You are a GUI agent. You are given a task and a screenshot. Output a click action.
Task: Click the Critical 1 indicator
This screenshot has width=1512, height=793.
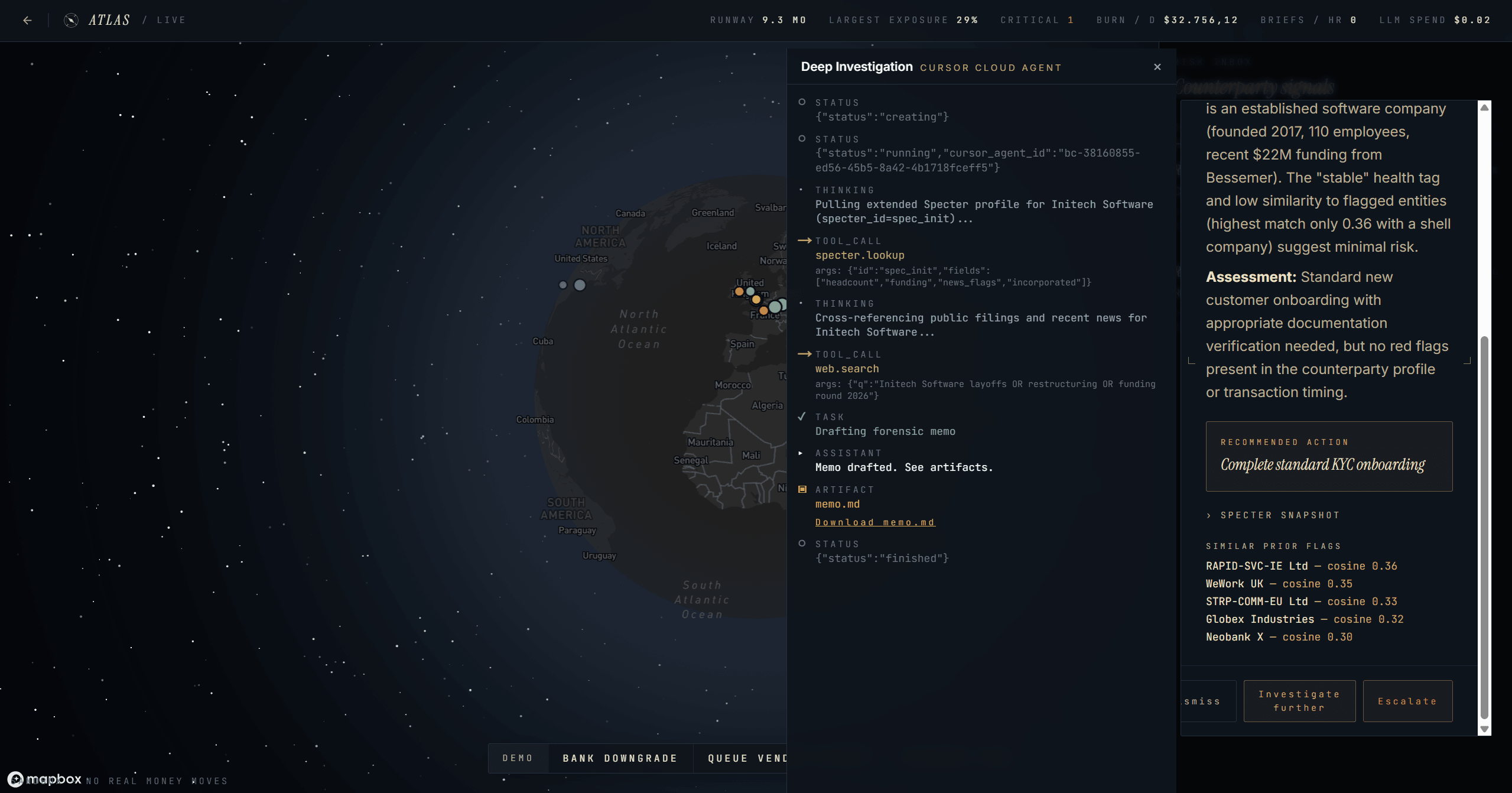pyautogui.click(x=1037, y=20)
